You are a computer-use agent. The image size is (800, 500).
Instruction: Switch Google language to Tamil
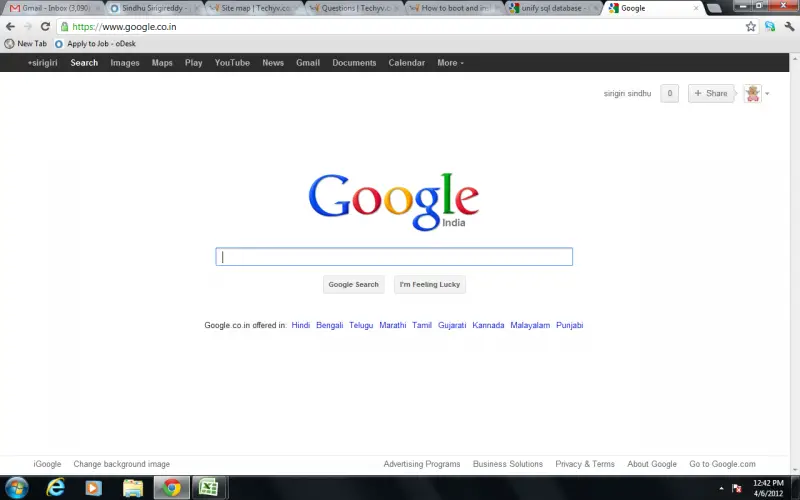click(x=422, y=325)
